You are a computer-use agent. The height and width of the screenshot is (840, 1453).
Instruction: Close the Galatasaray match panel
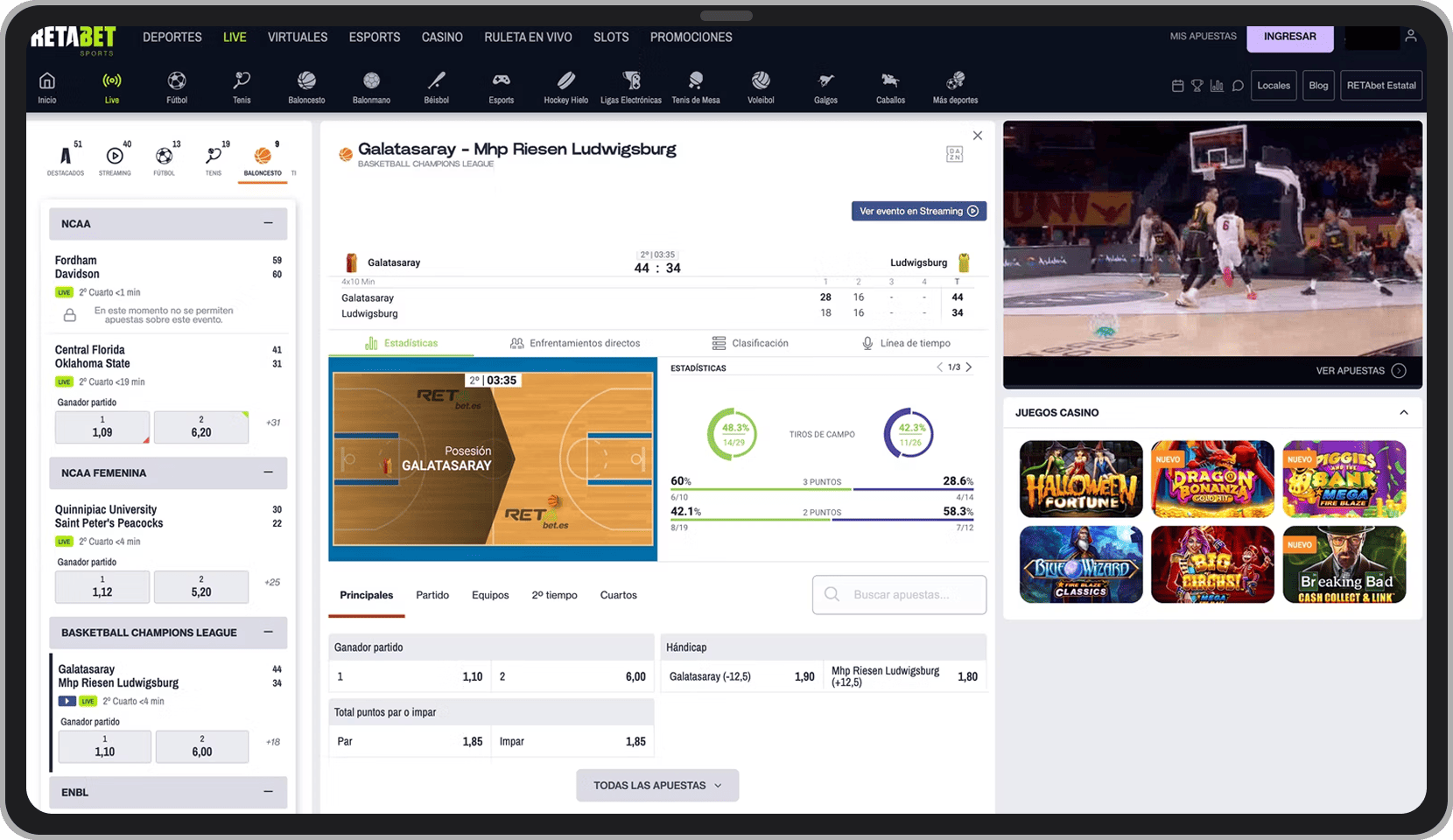tap(978, 136)
